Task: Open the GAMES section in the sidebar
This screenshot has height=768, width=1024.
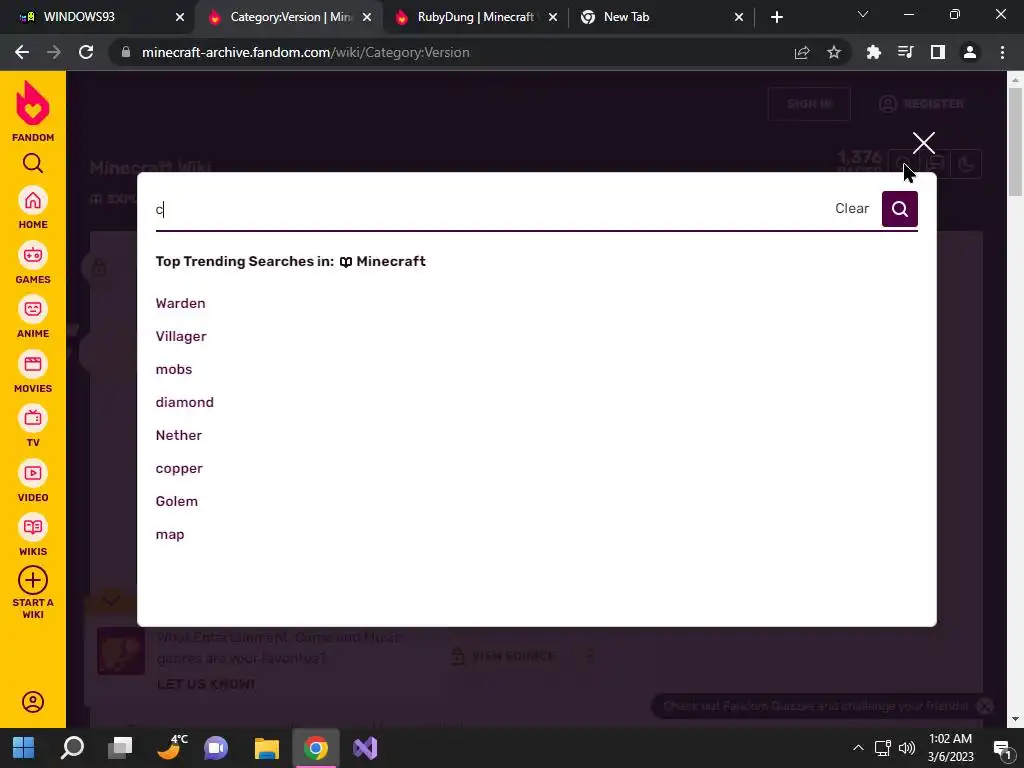Action: tap(33, 263)
